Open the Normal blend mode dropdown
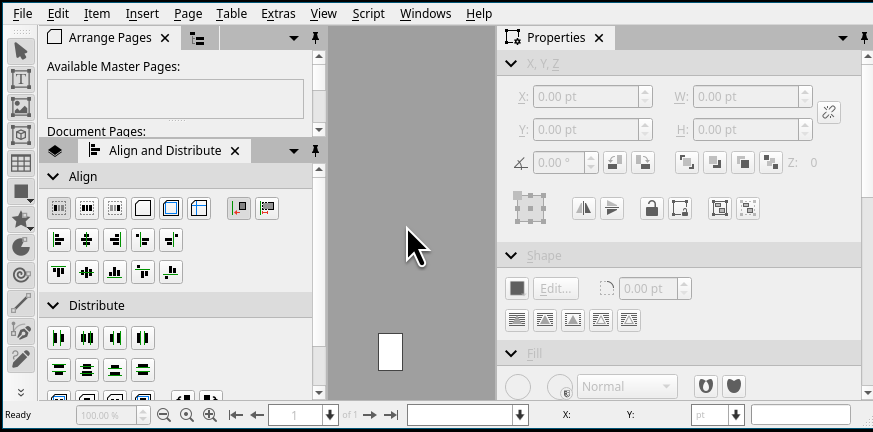 coord(627,387)
